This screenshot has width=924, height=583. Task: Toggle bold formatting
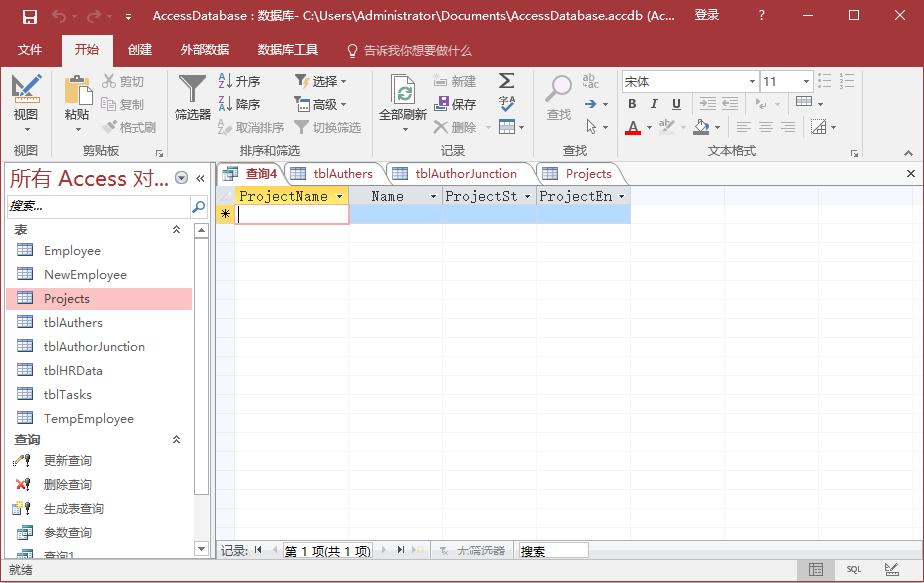(x=632, y=104)
